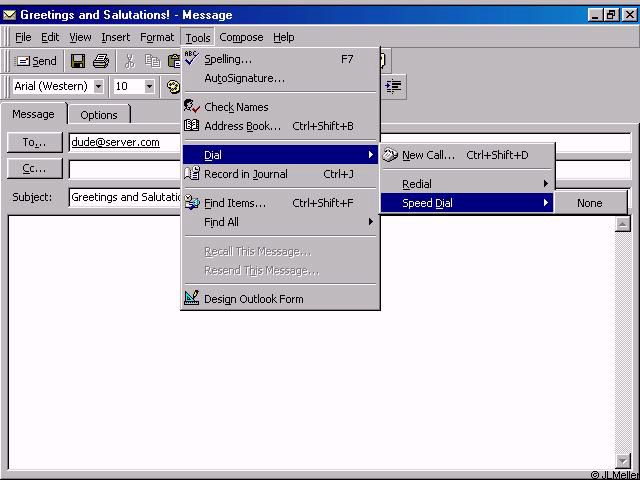Click the envelope icon in title bar
The image size is (640, 480).
pyautogui.click(x=9, y=15)
